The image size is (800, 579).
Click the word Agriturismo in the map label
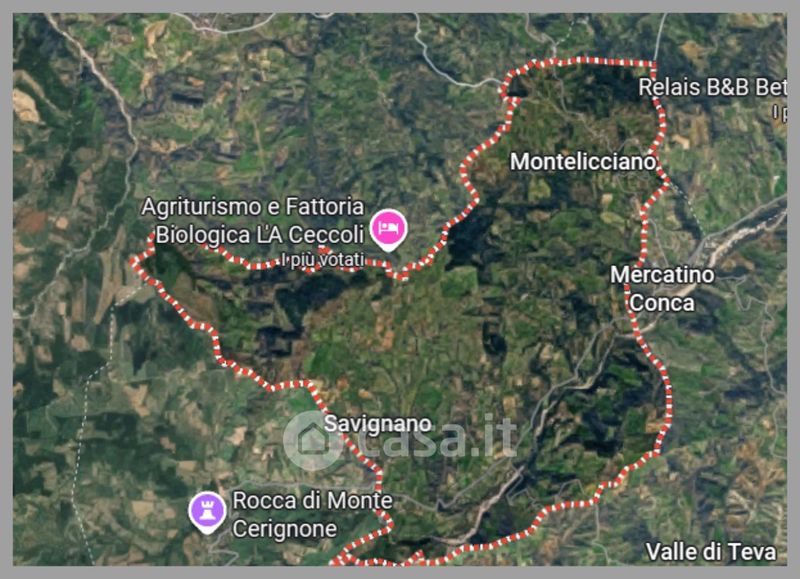coord(201,208)
